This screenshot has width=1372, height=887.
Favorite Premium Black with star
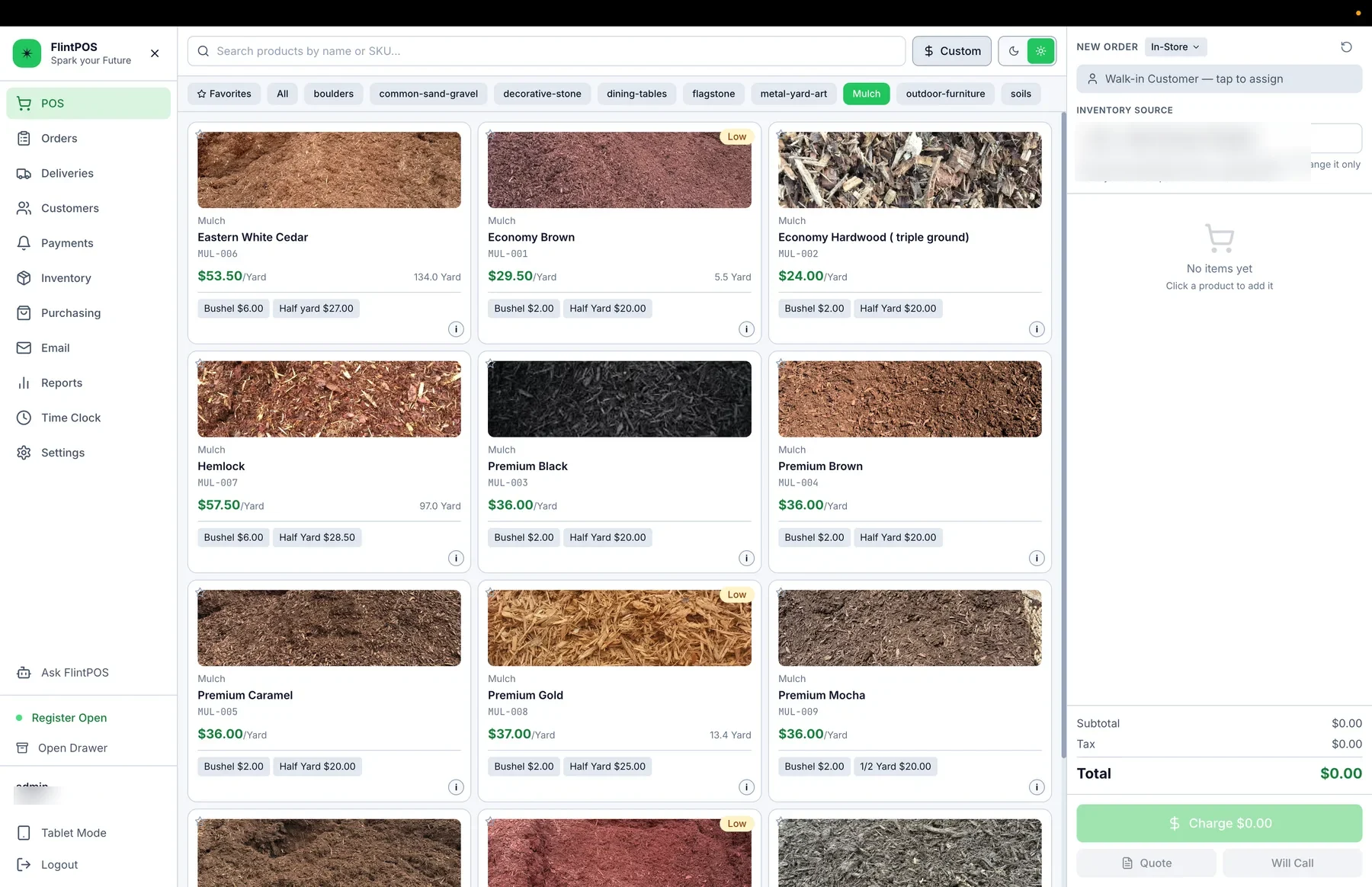[x=490, y=363]
